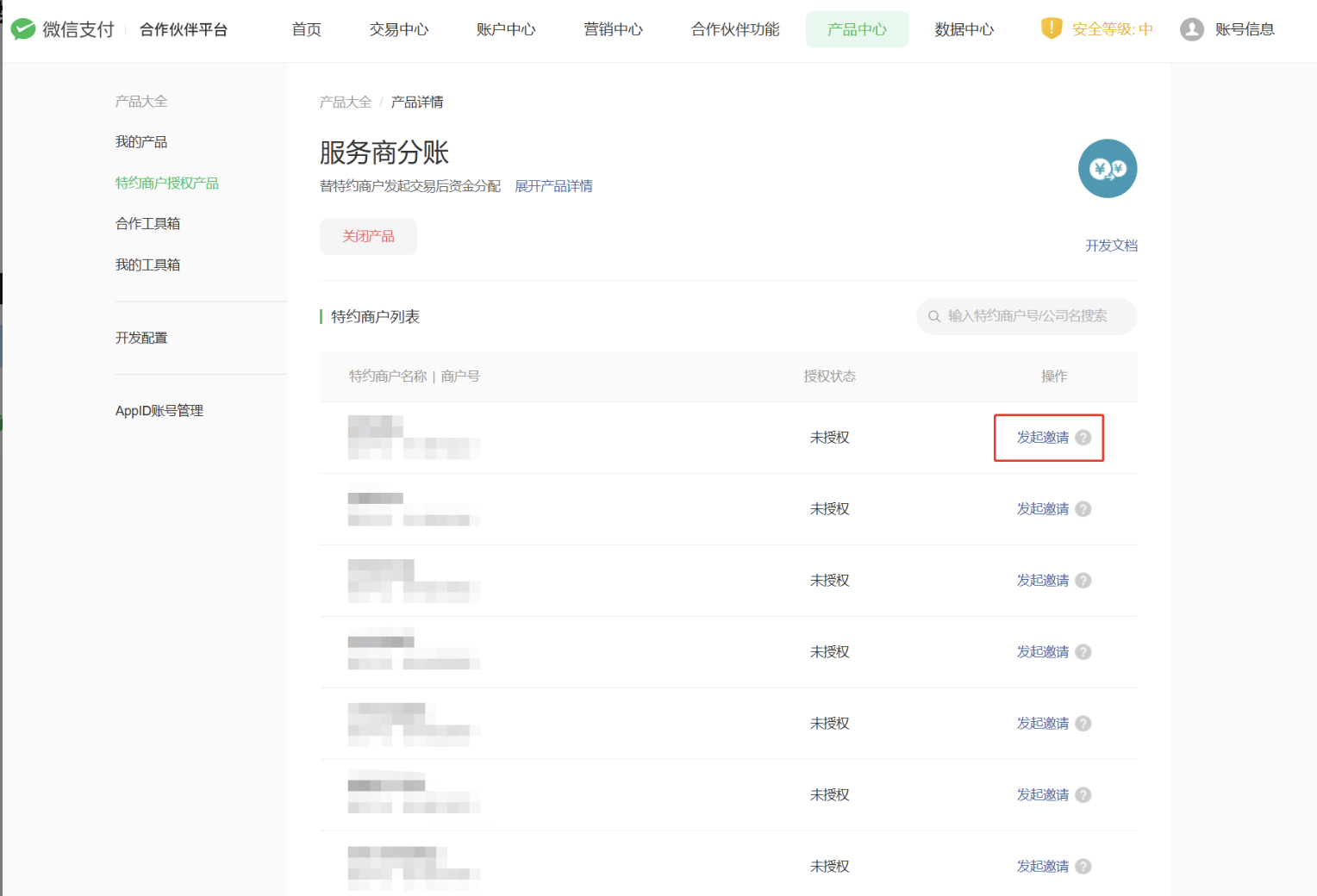The height and width of the screenshot is (896, 1317).
Task: Click 发起邀请 in the first merchant row
Action: click(x=1042, y=438)
